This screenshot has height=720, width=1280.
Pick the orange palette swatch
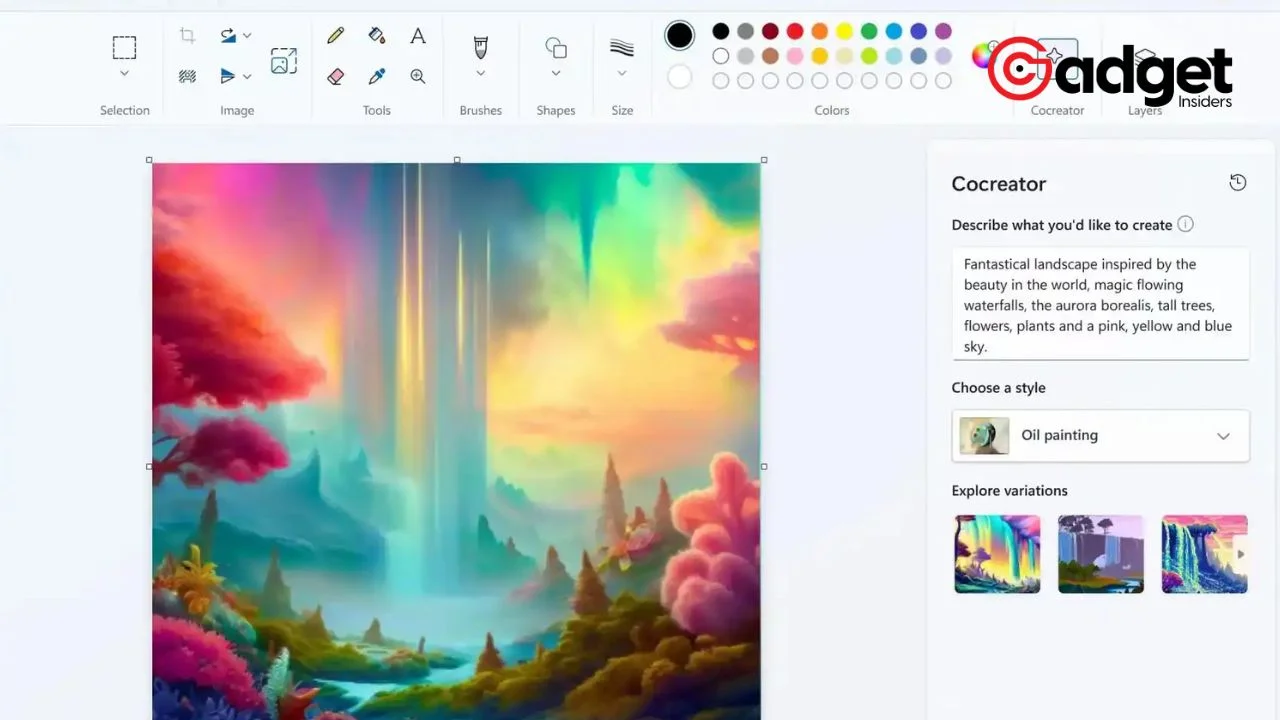[820, 31]
